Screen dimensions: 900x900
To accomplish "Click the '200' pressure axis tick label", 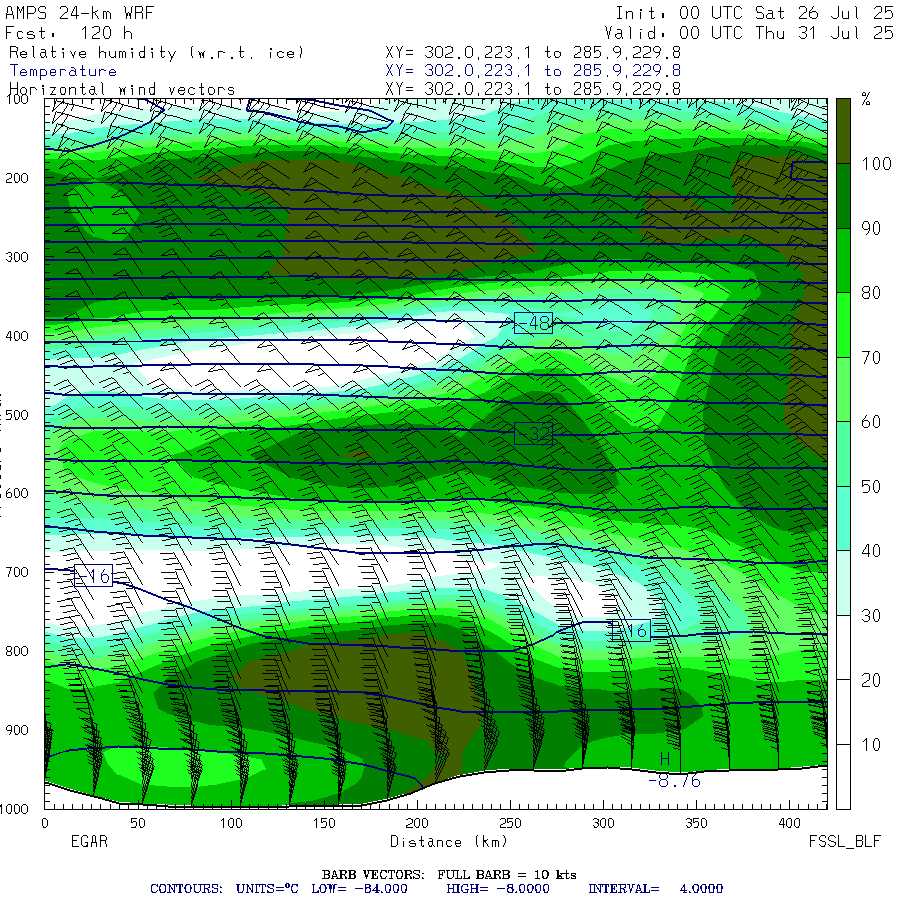I will pos(17,179).
